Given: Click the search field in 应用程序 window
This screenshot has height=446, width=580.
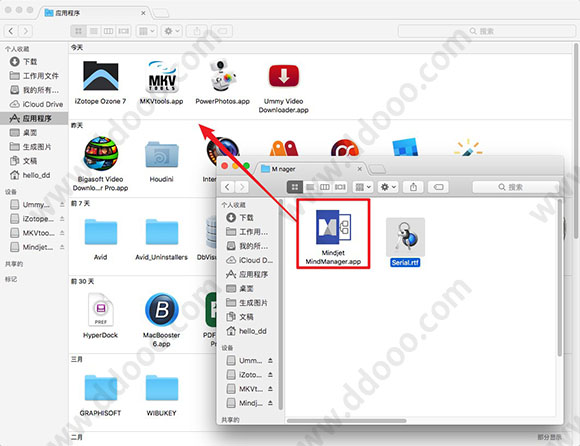Looking at the screenshot, I should (486, 31).
